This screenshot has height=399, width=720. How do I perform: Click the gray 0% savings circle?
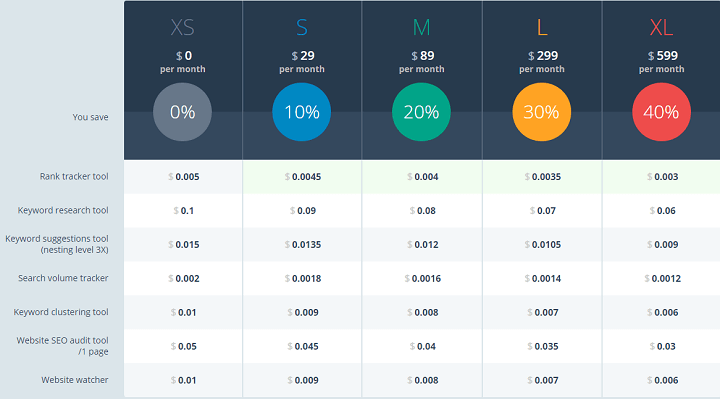[x=182, y=112]
